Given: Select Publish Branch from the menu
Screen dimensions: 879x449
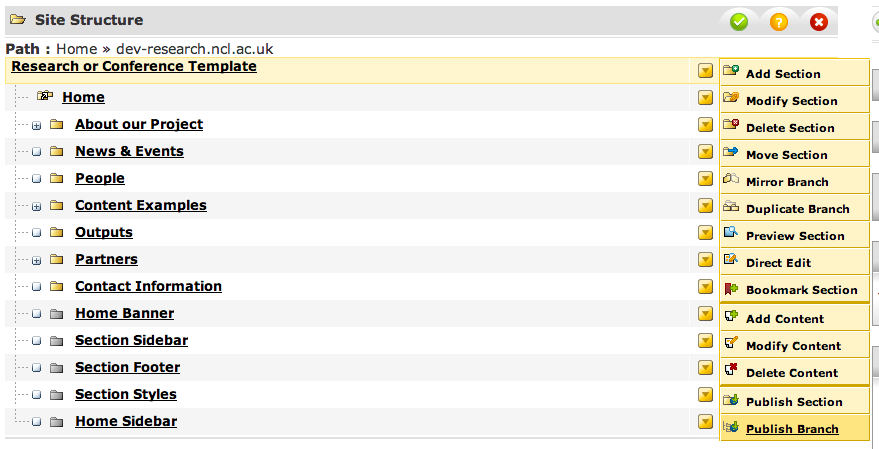Looking at the screenshot, I should (792, 429).
